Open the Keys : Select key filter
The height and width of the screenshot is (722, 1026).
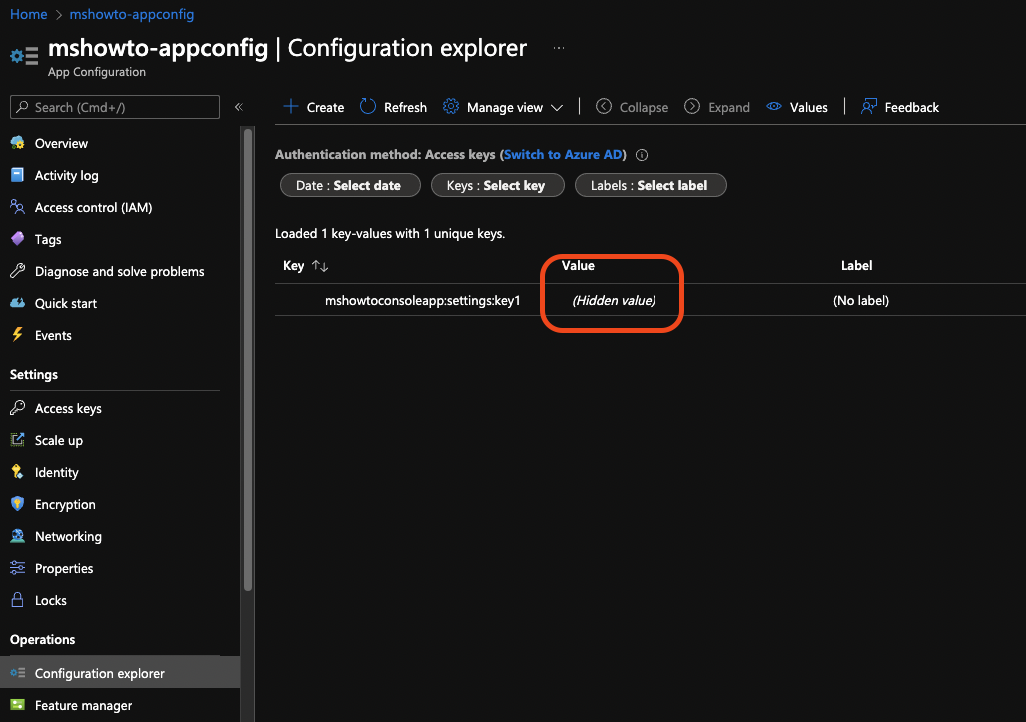click(497, 185)
